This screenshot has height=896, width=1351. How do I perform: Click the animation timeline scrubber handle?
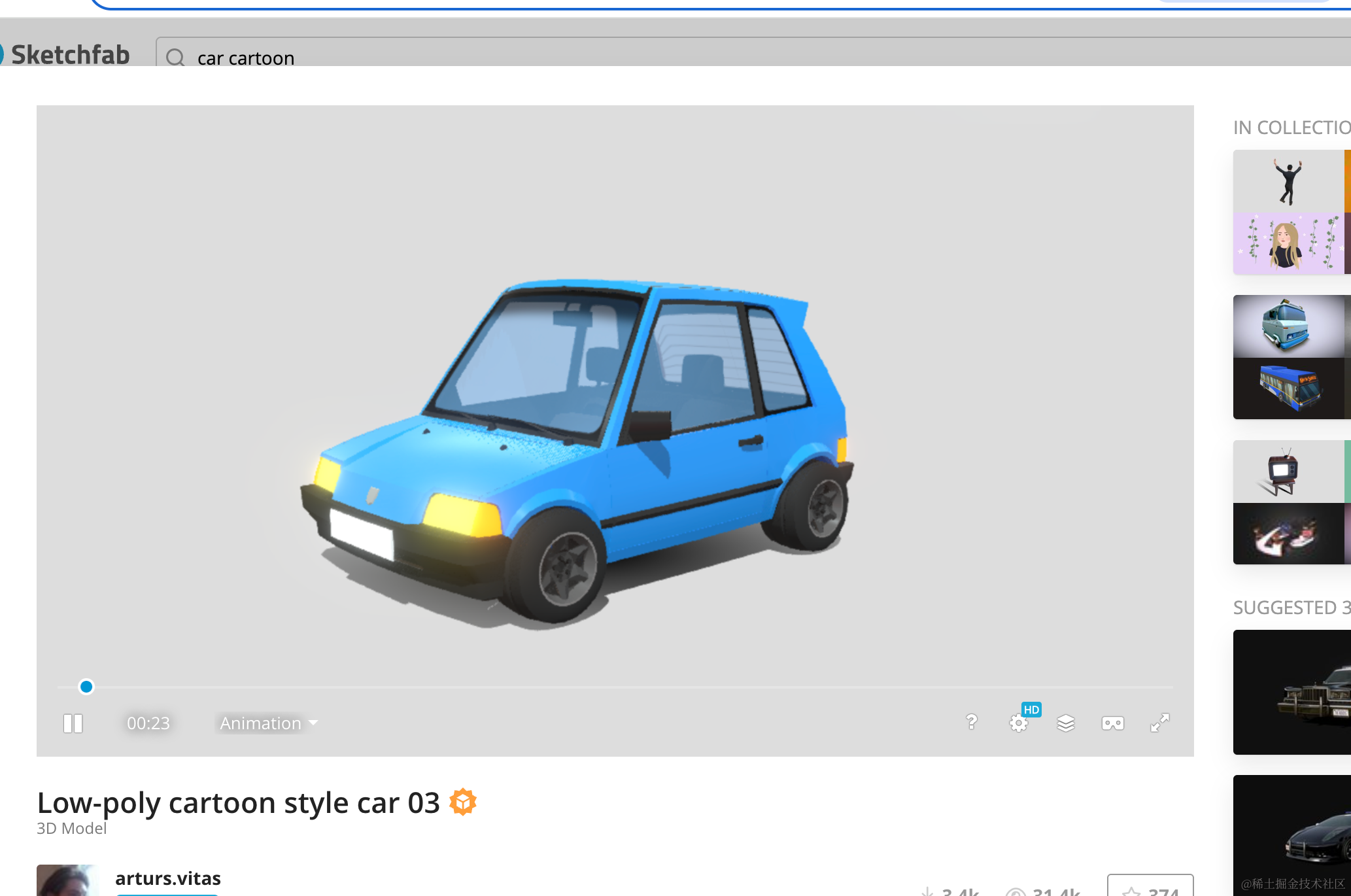86,687
